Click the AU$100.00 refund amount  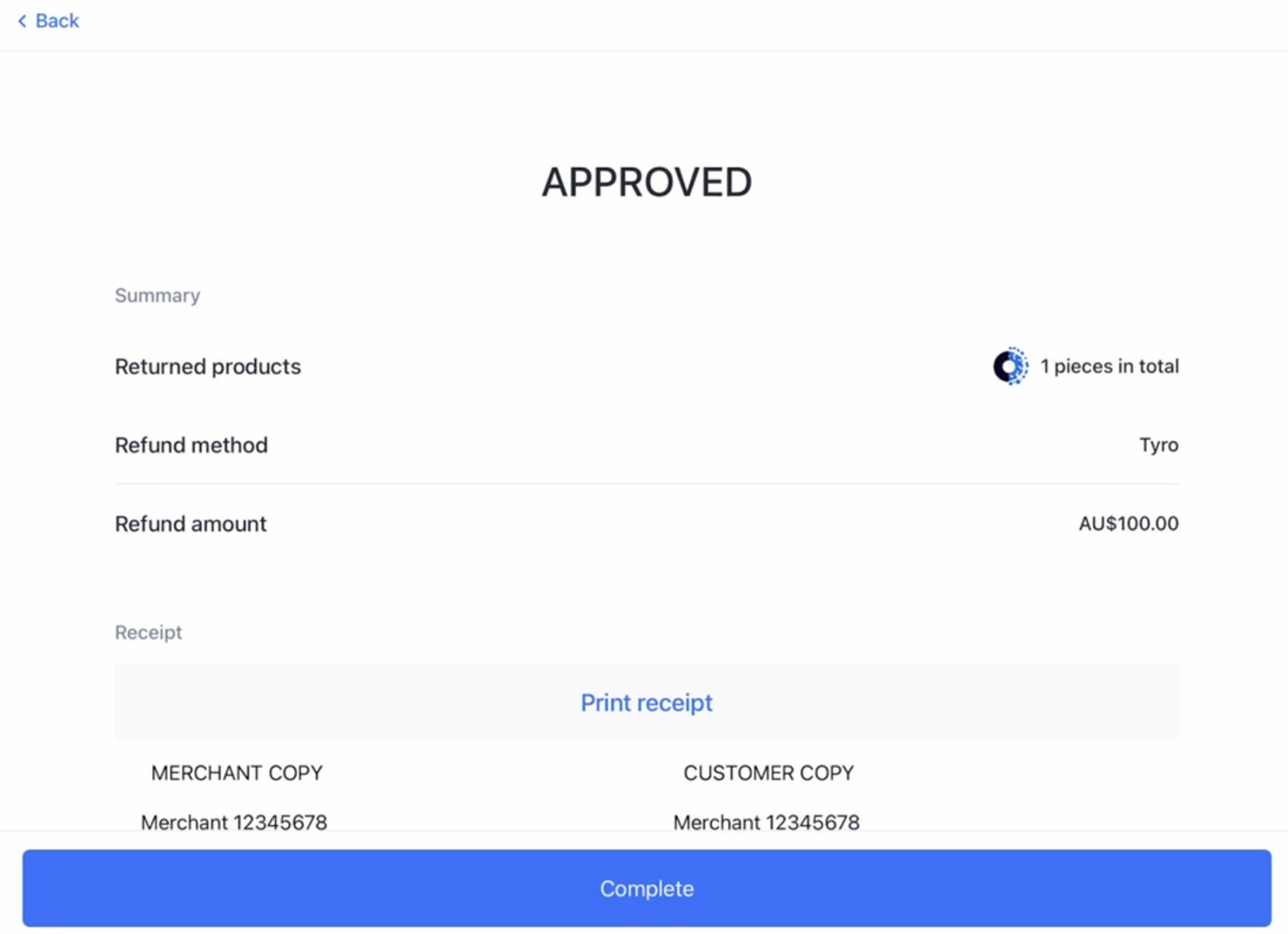click(1128, 524)
